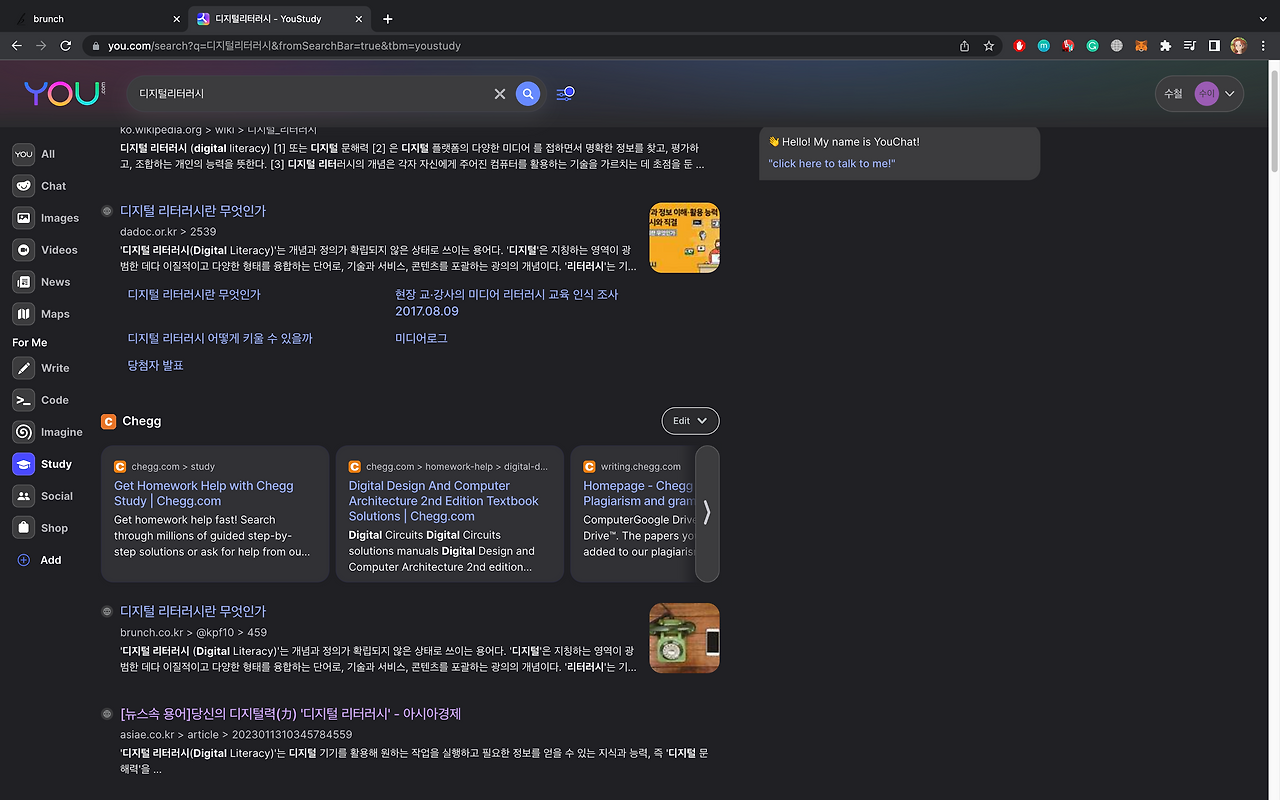1280x800 pixels.
Task: Close the YouStudy tab
Action: click(x=361, y=19)
